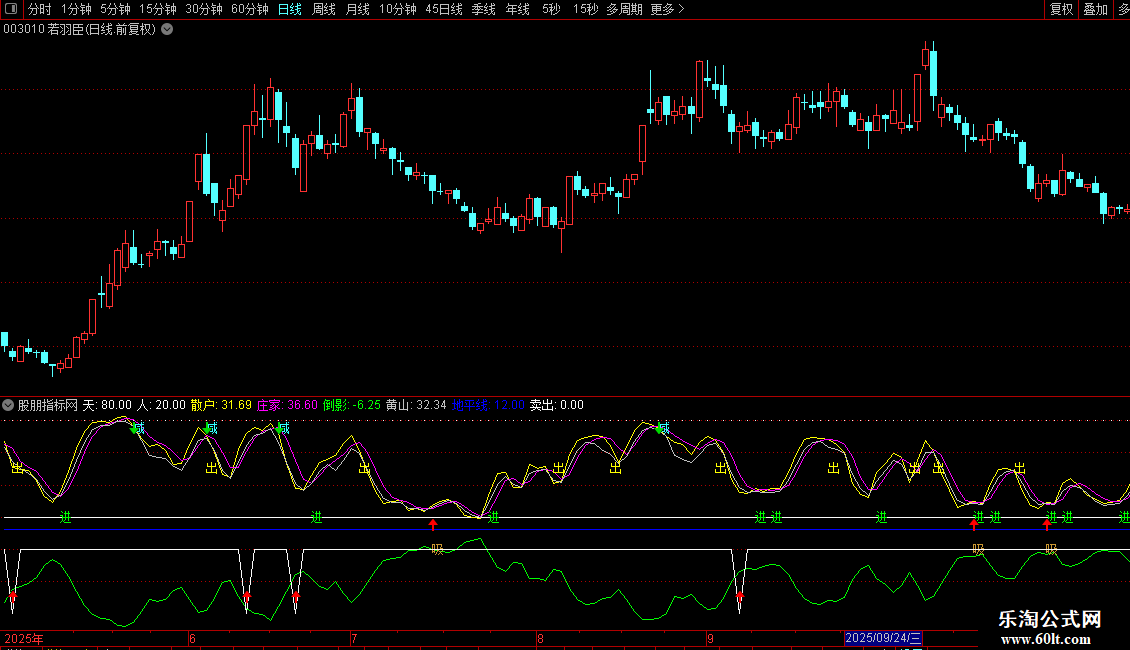1130x650 pixels.
Task: Switch to the 分时 intraday view
Action: (39, 10)
